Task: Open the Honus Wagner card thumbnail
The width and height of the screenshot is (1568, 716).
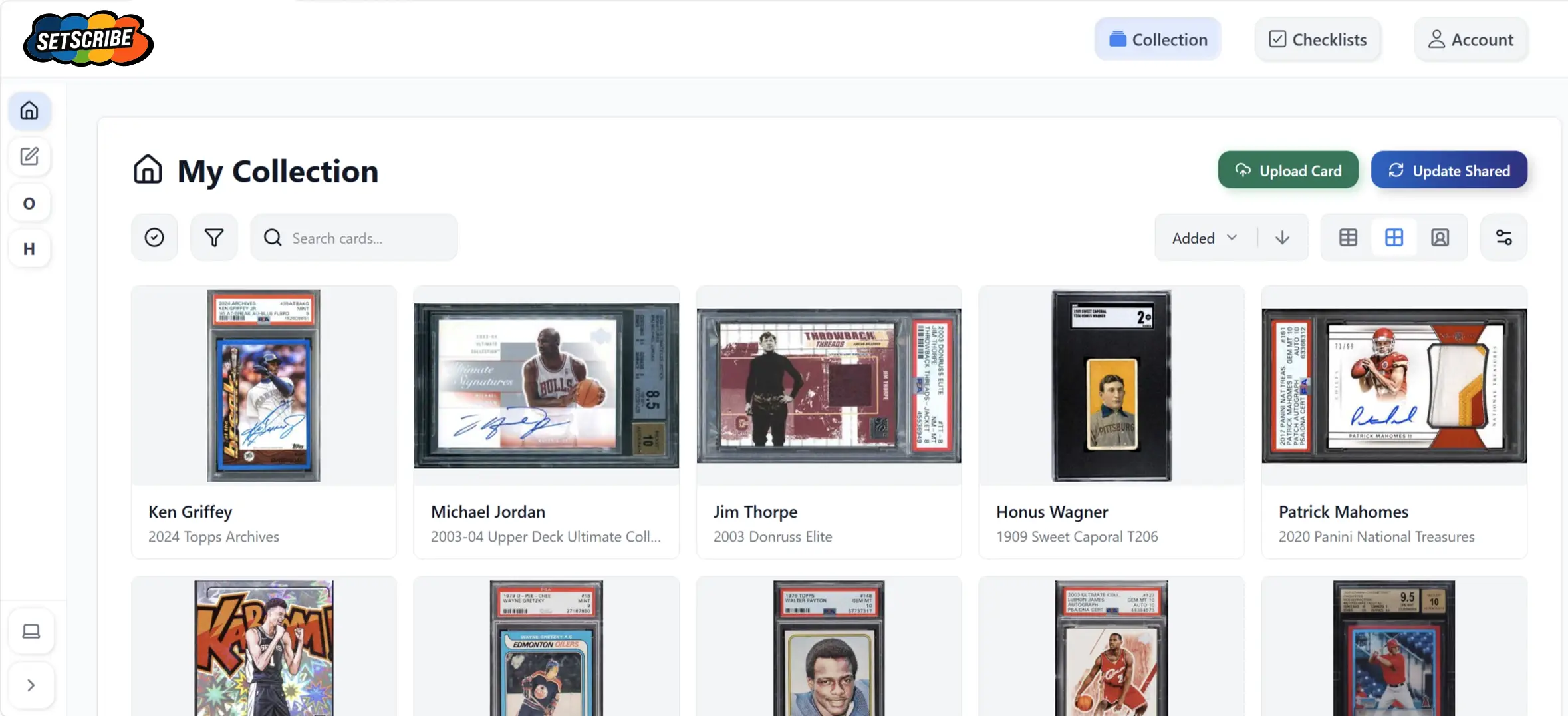Action: tap(1112, 386)
